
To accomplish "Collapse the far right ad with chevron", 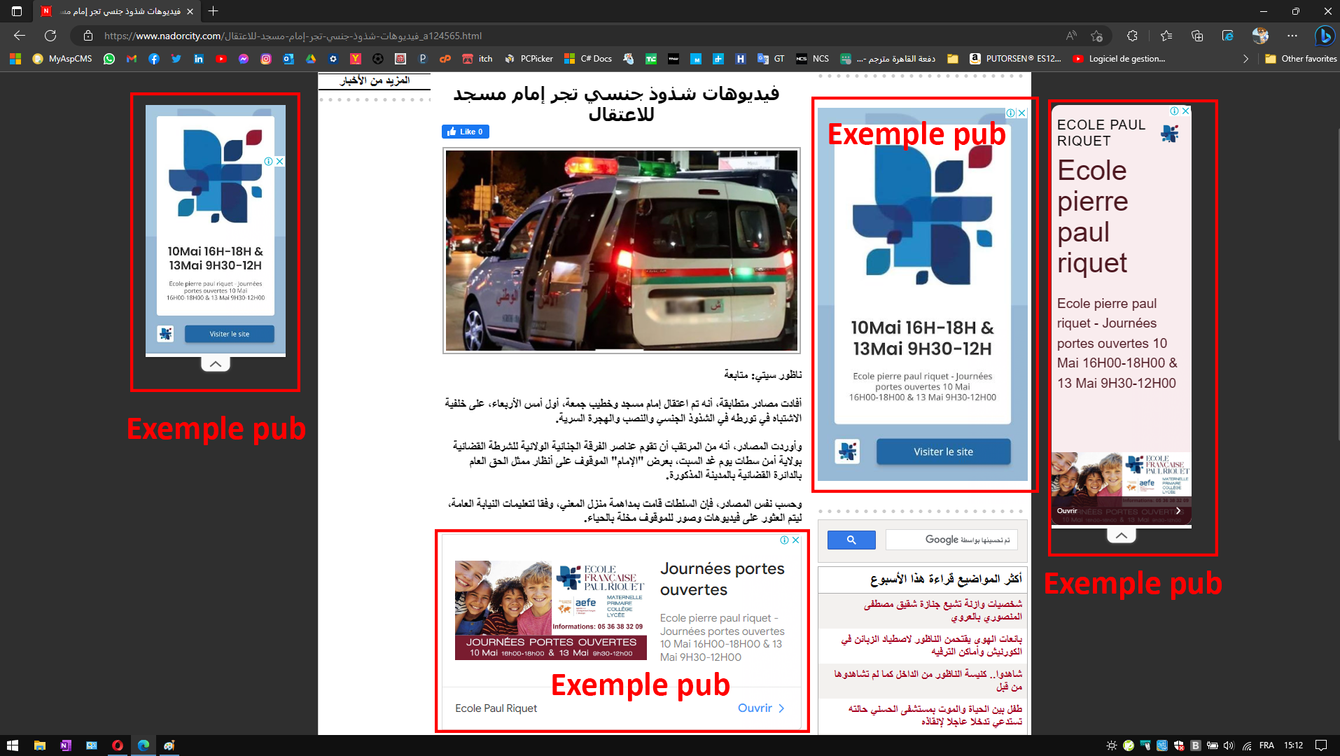I will (1121, 535).
